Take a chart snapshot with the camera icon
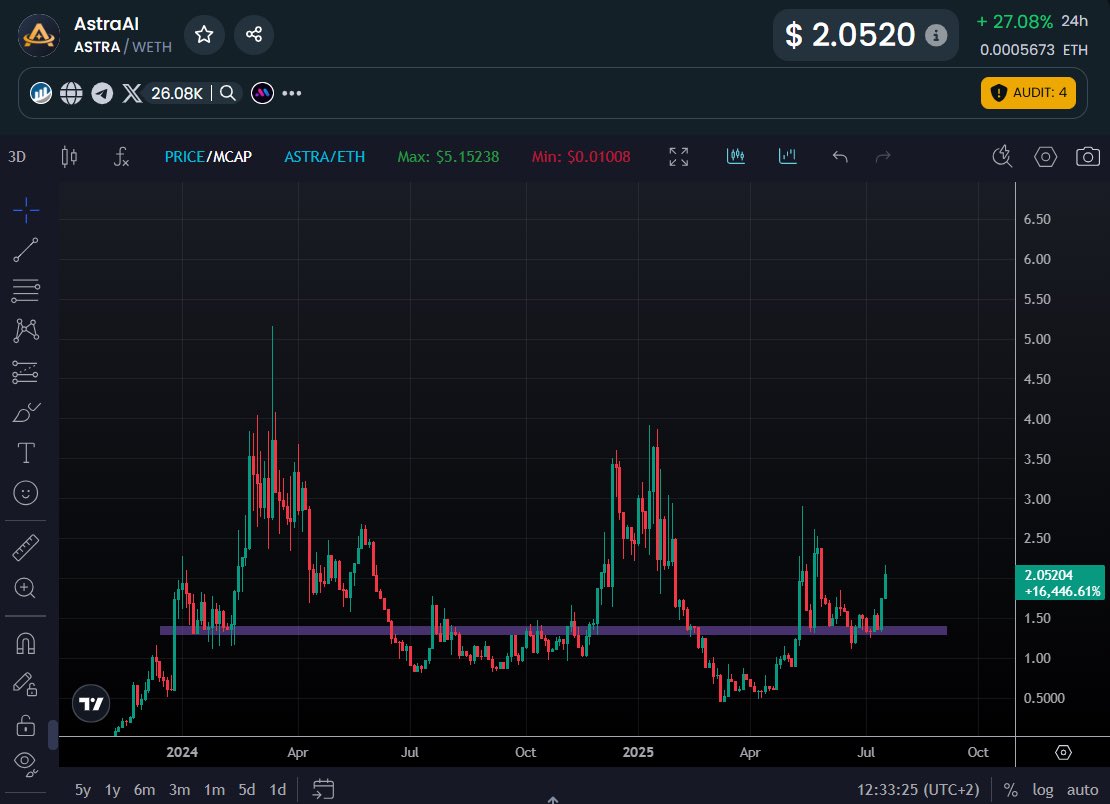This screenshot has width=1110, height=804. pos(1088,156)
